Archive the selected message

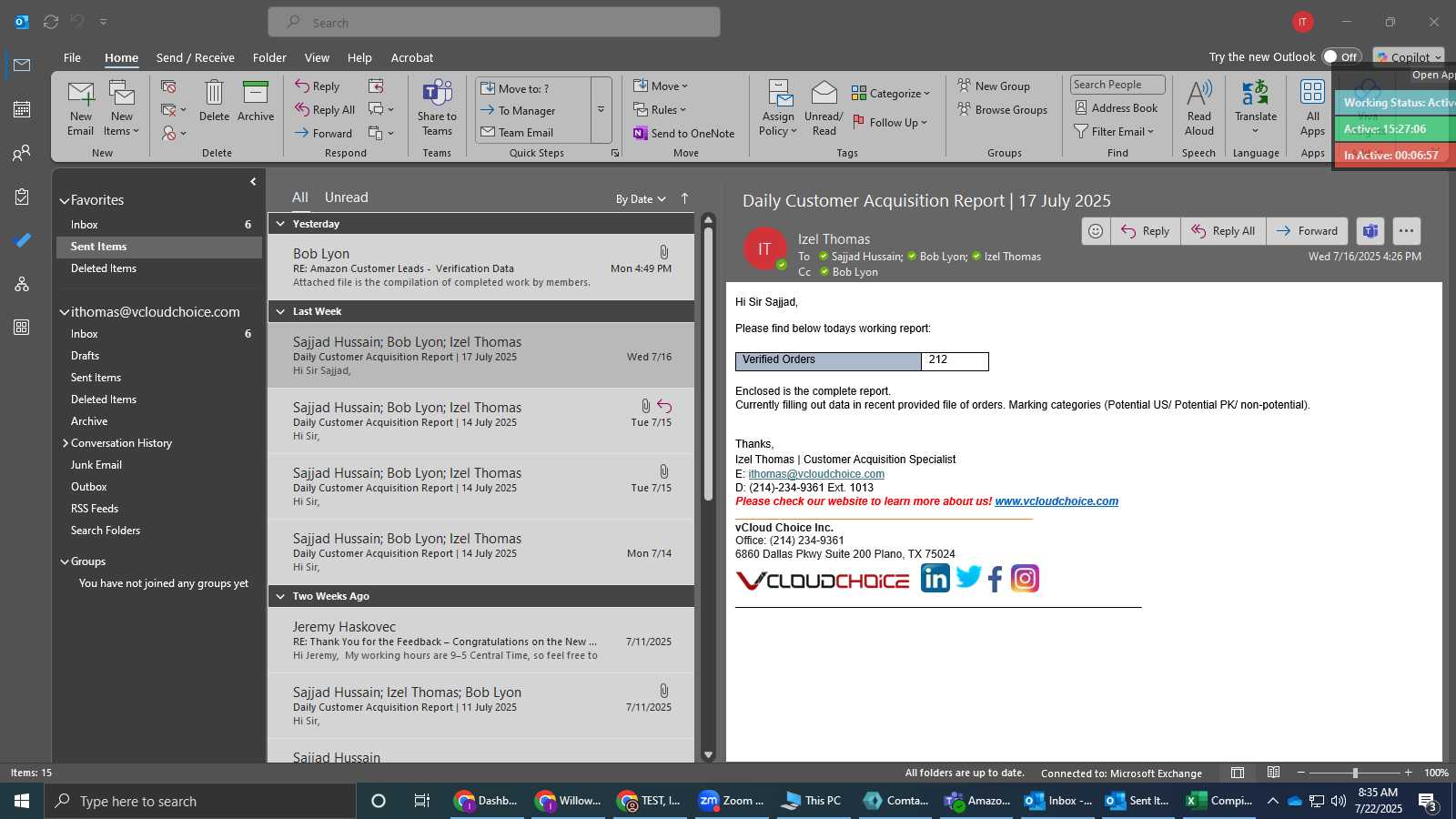tap(256, 101)
